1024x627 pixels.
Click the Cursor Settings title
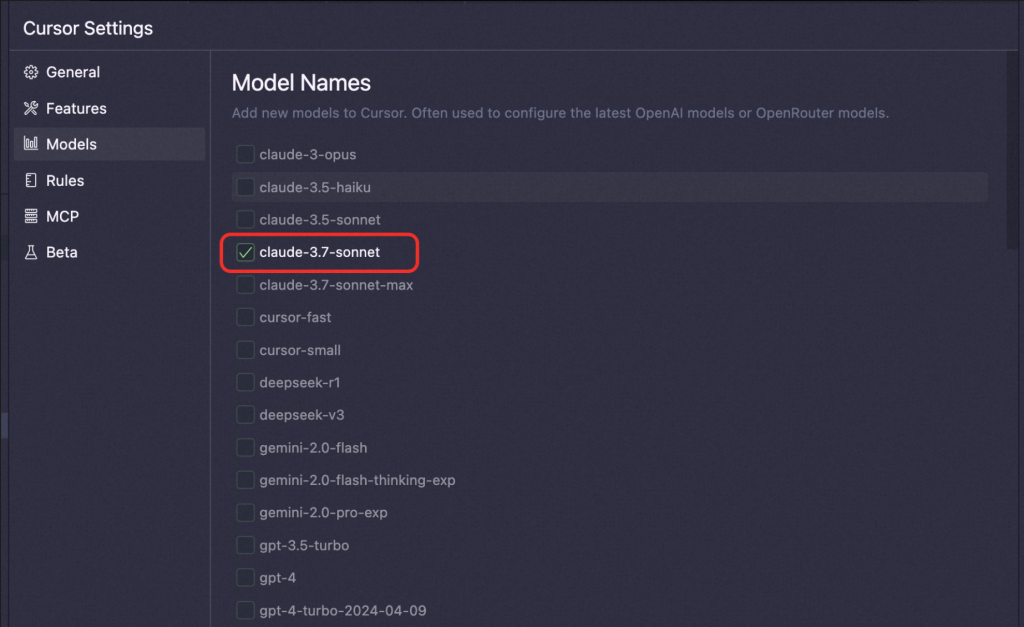coord(88,28)
